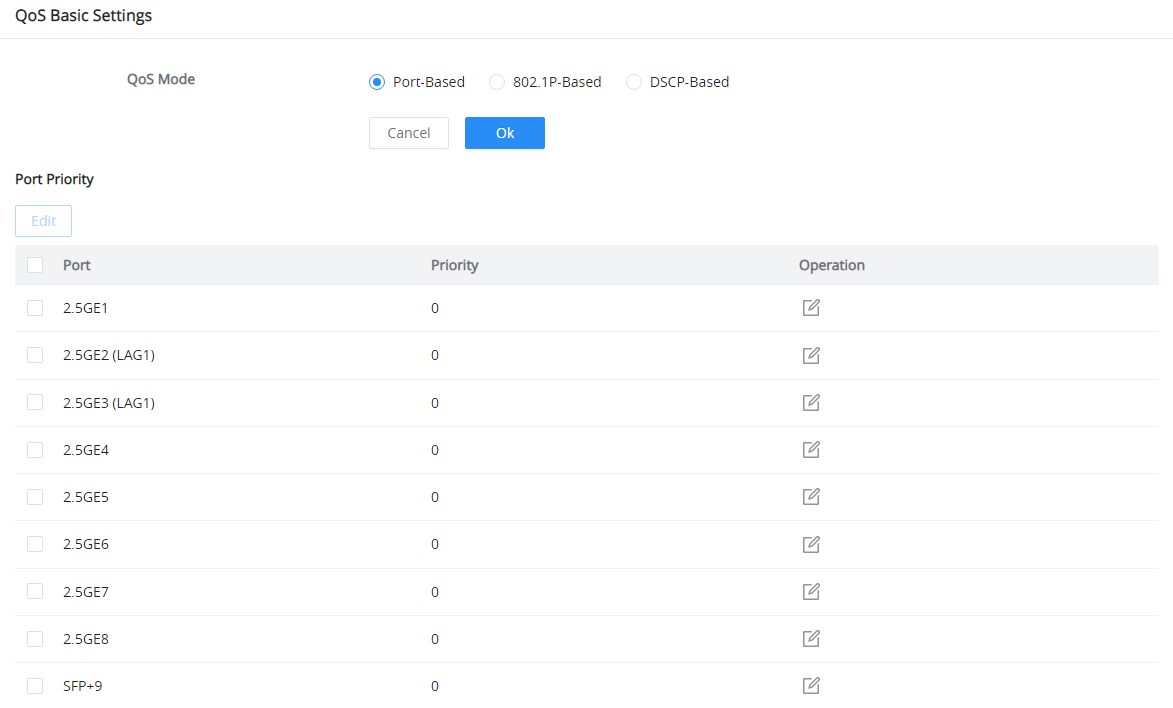Click the 2.5GE1 port name

coord(85,308)
